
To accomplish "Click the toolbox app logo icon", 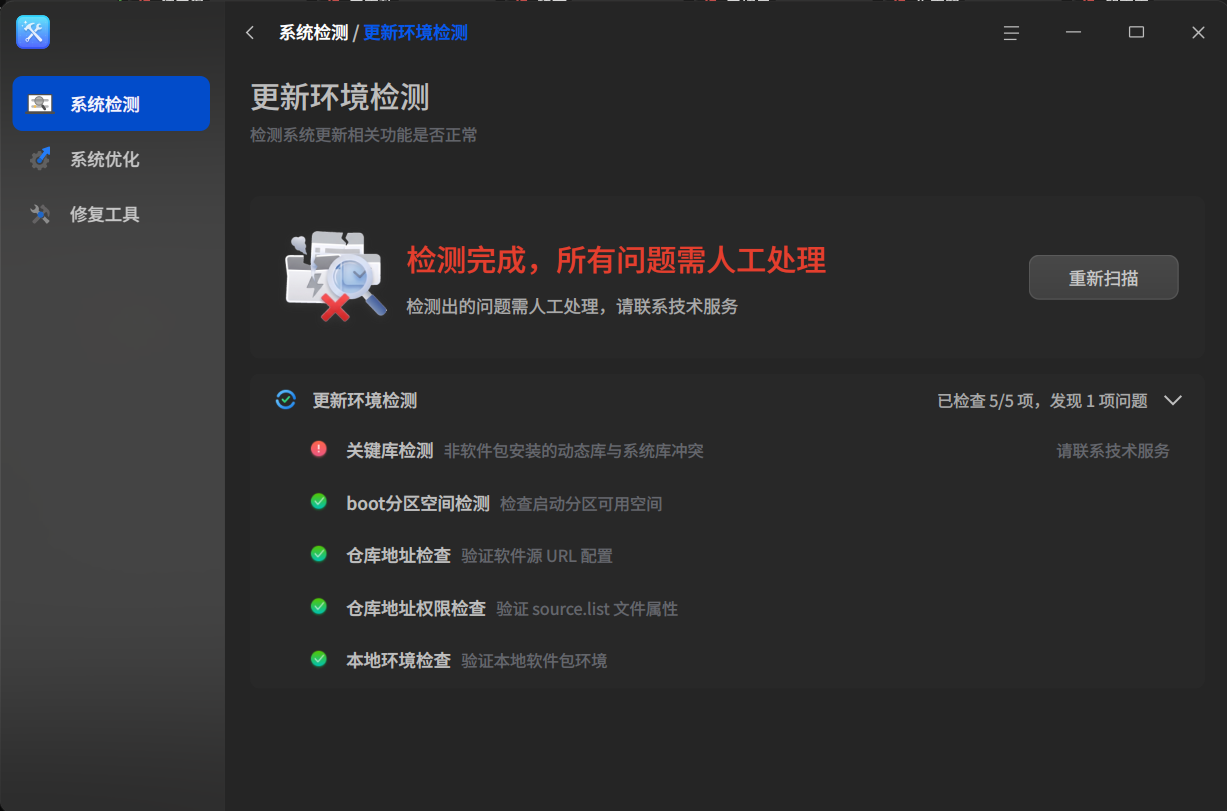I will (33, 32).
